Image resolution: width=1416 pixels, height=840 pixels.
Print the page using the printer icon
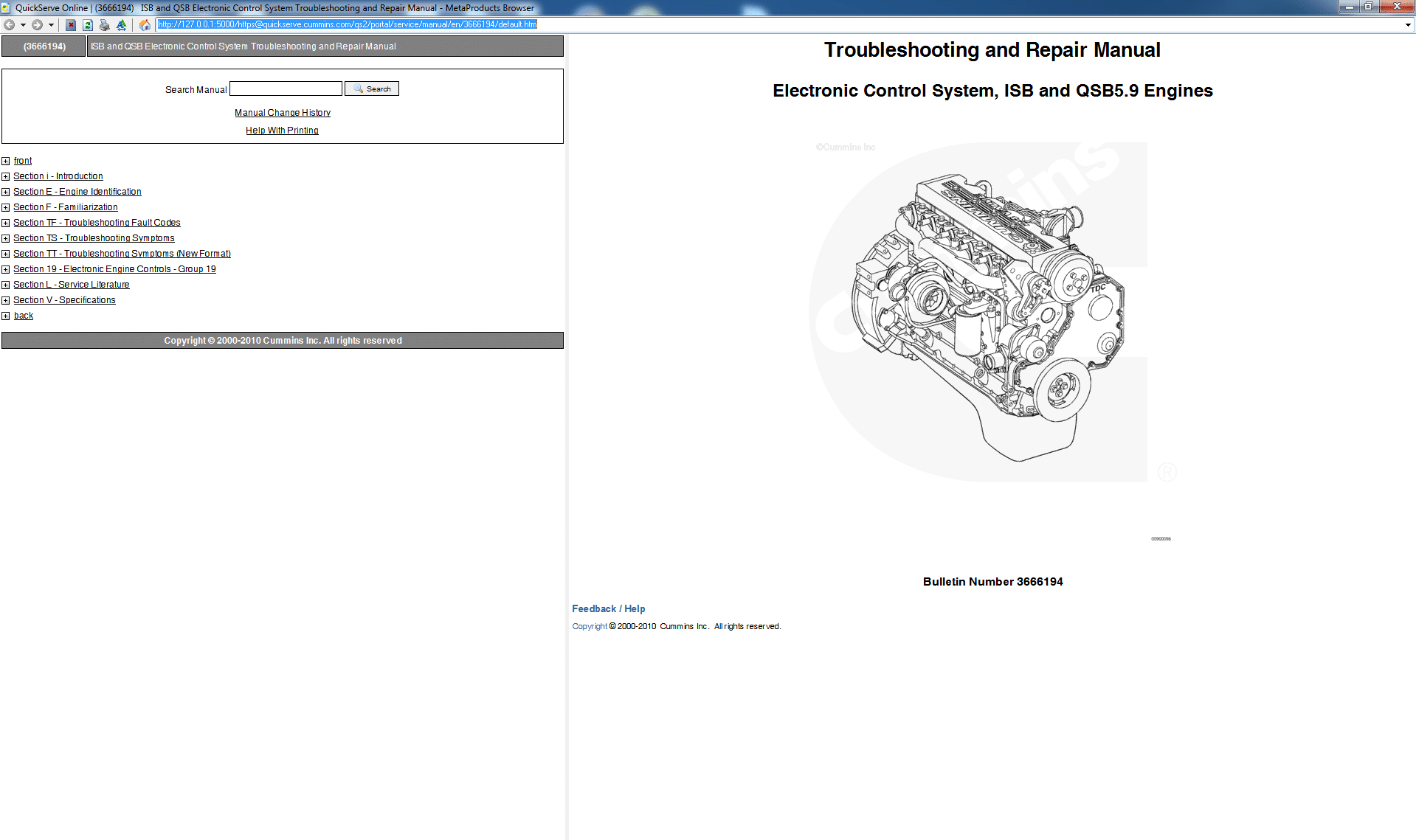[x=105, y=25]
